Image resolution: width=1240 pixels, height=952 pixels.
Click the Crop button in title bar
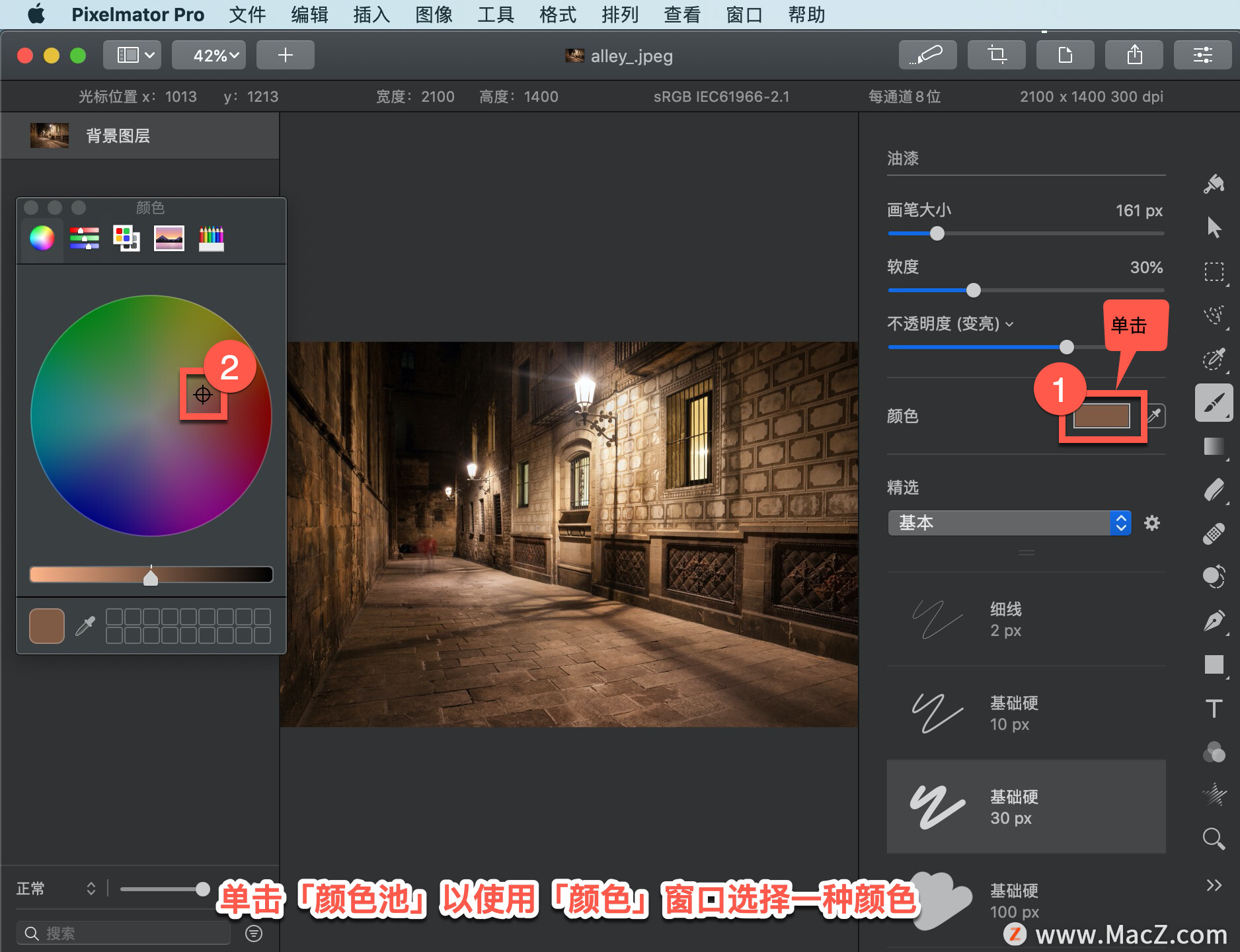click(996, 55)
